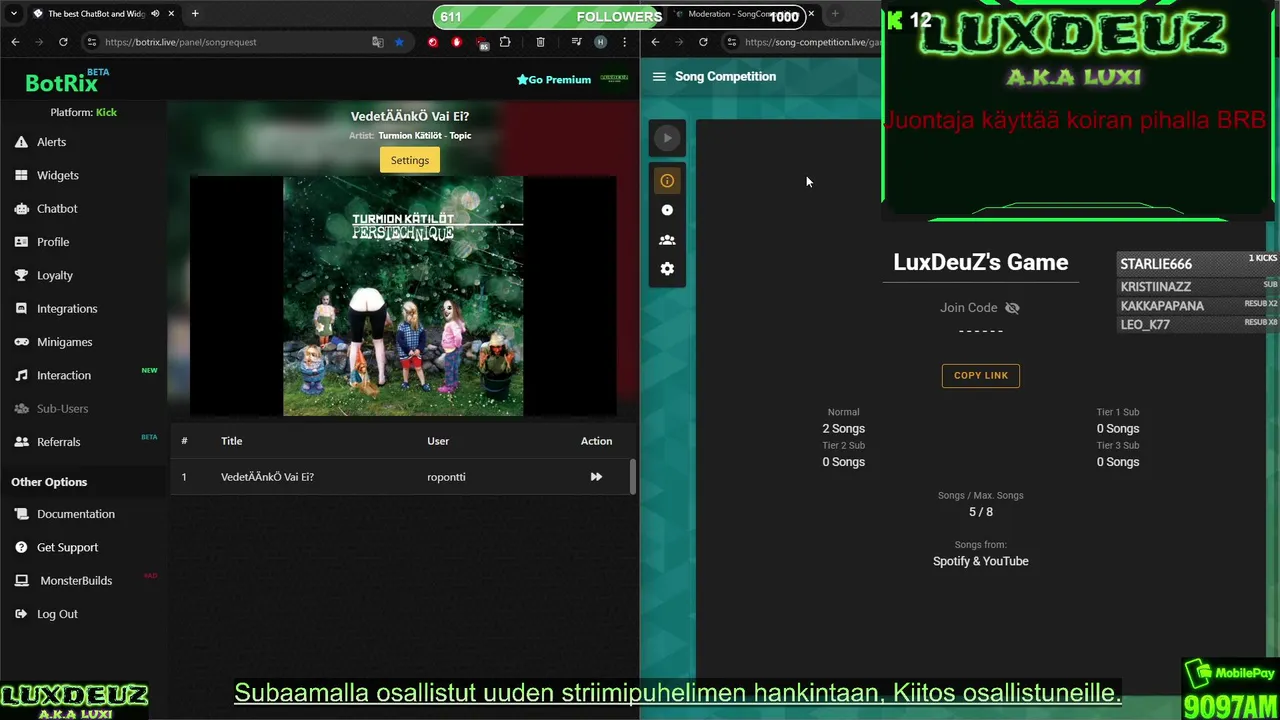Screen dimensions: 1280x720
Task: Toggle Join Code visibility eye icon
Action: pos(1012,308)
